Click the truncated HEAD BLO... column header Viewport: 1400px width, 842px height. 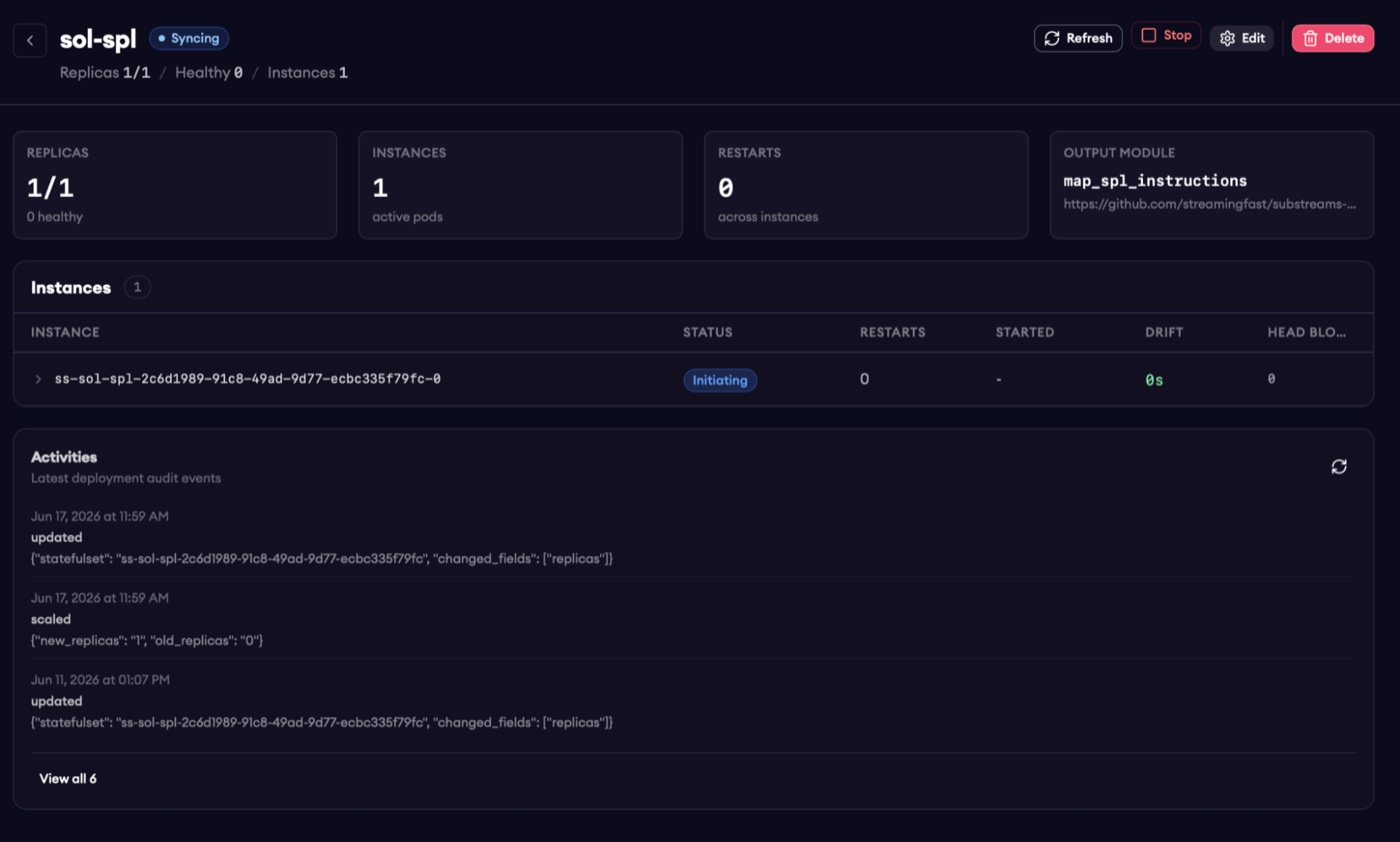pyautogui.click(x=1307, y=332)
